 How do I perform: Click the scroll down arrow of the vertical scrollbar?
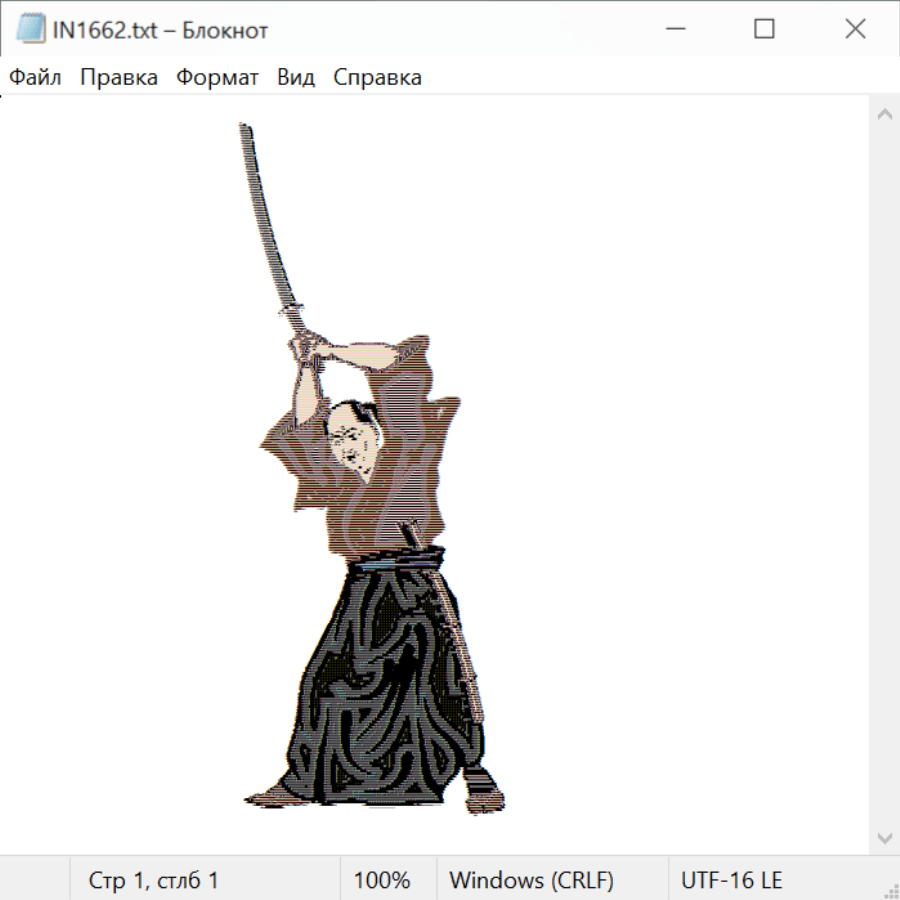(884, 837)
